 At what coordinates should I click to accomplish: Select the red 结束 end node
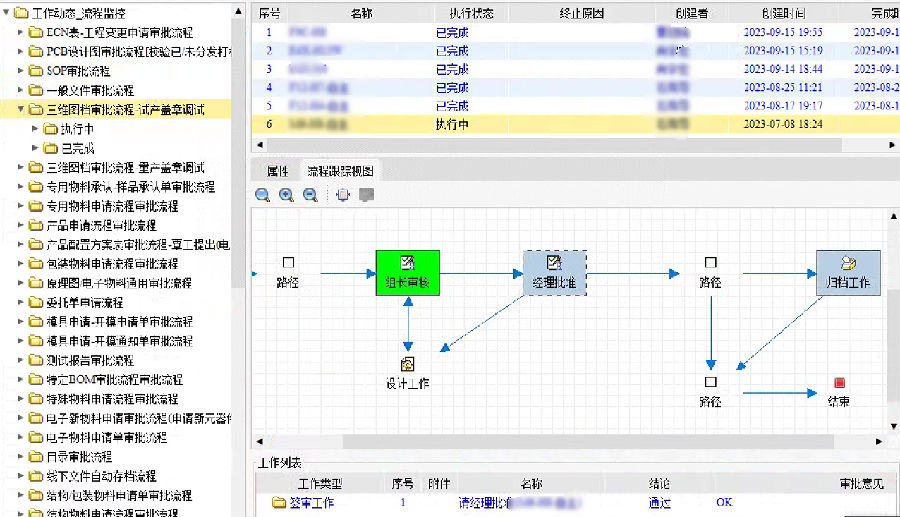[839, 383]
